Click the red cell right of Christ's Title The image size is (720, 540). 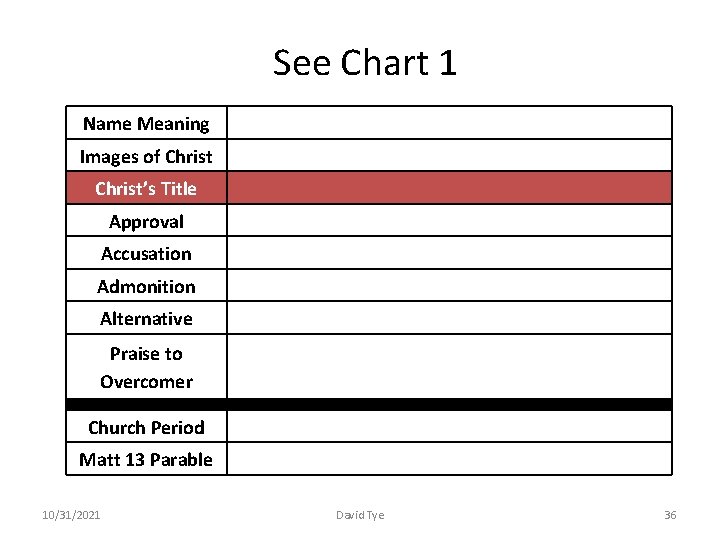449,188
